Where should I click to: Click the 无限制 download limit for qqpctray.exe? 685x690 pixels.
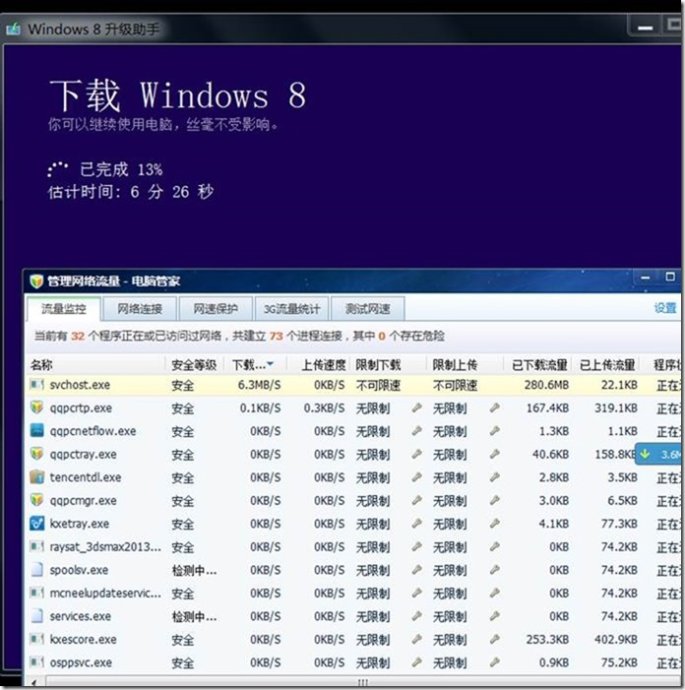point(373,454)
